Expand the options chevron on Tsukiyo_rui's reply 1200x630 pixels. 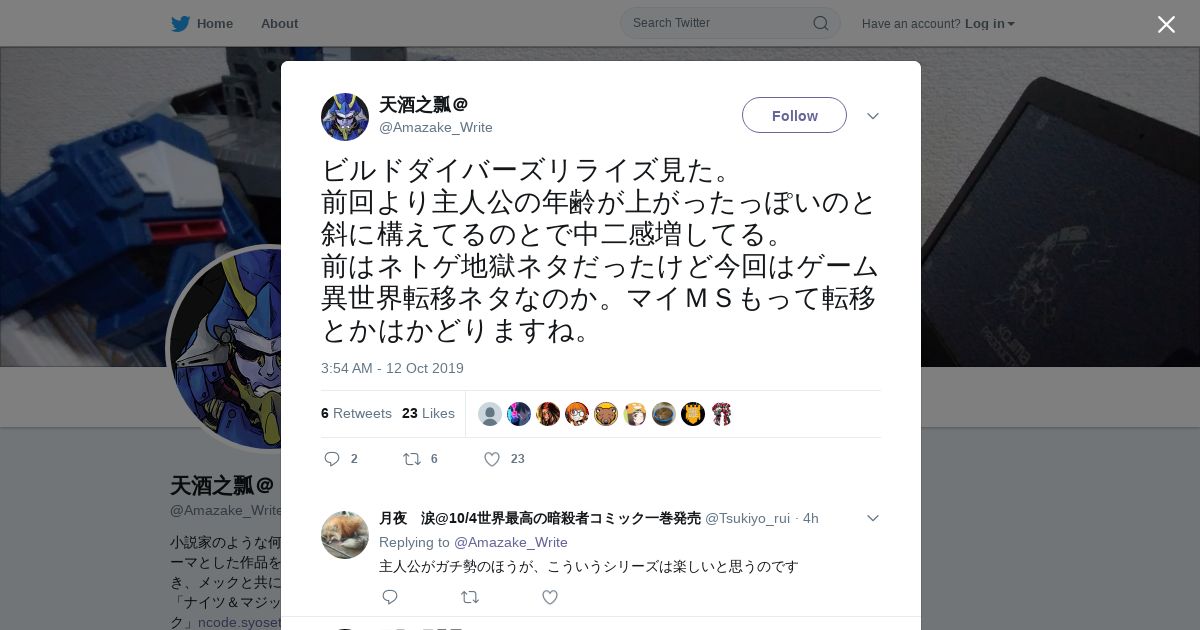click(872, 518)
